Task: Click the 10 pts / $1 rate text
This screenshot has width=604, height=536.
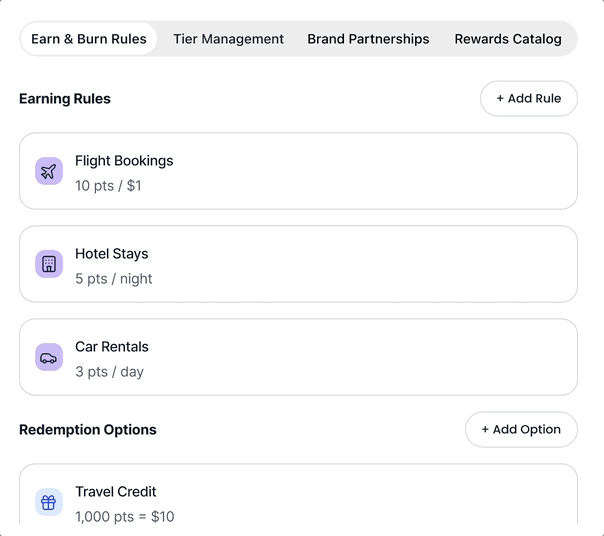Action: 108,186
